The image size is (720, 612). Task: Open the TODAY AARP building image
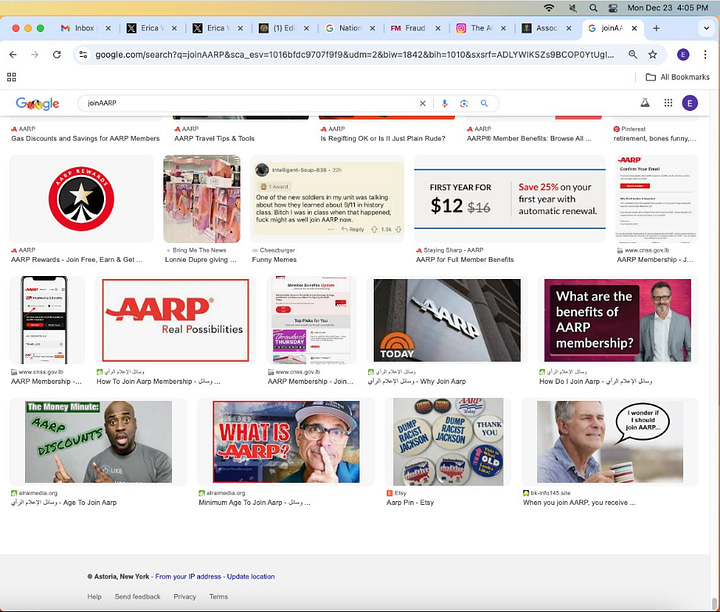(x=447, y=320)
